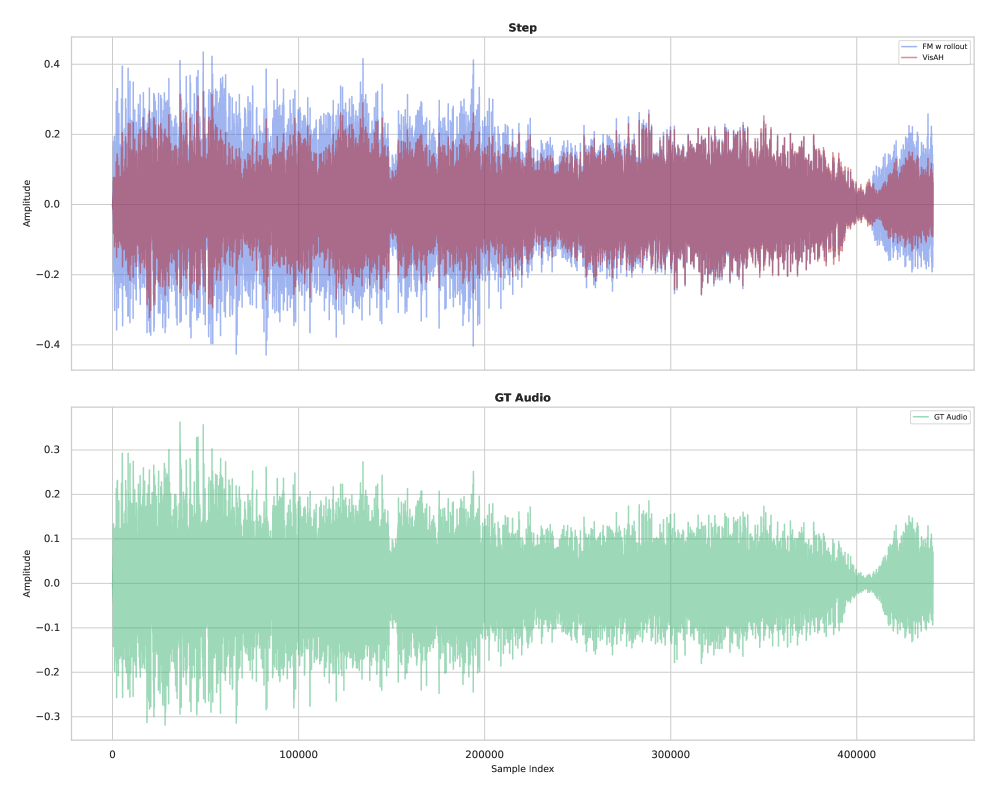Click the '0.1' tick on GT Audio chart
The width and height of the screenshot is (996, 797).
tap(52, 539)
